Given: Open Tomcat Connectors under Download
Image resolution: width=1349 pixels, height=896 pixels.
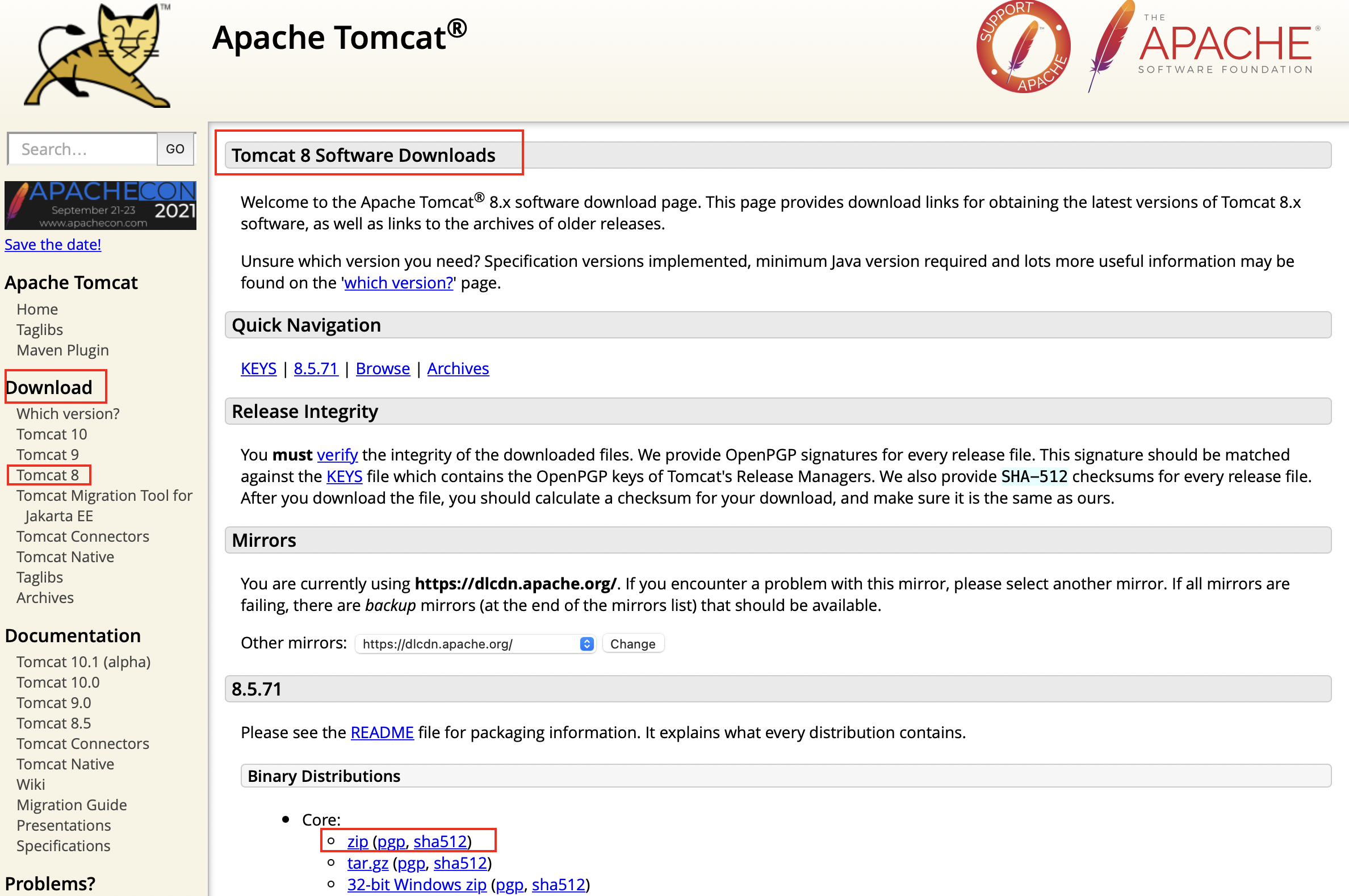Looking at the screenshot, I should (83, 537).
